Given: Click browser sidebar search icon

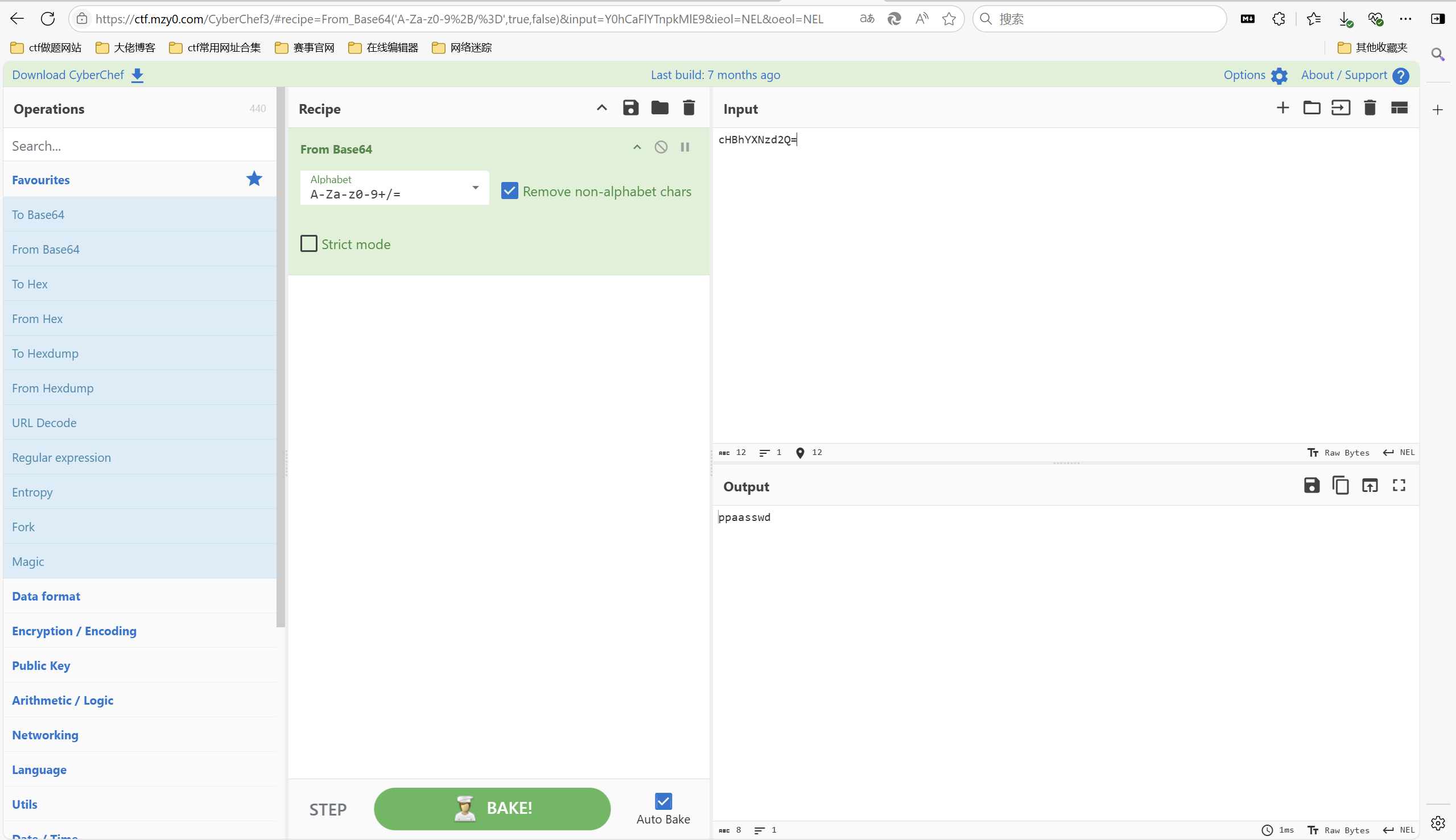Looking at the screenshot, I should coord(1438,54).
